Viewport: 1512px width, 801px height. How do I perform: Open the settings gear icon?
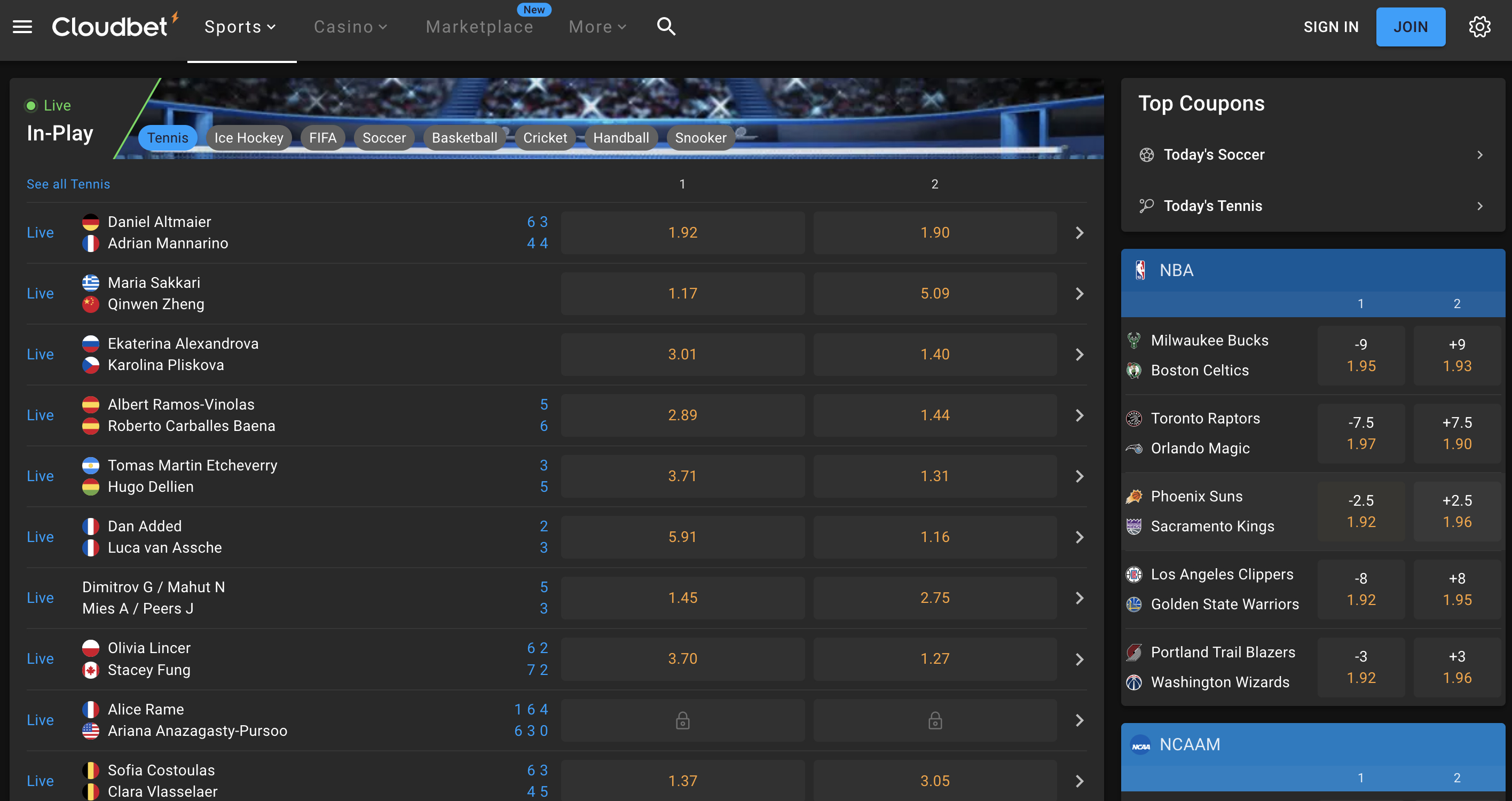point(1480,27)
